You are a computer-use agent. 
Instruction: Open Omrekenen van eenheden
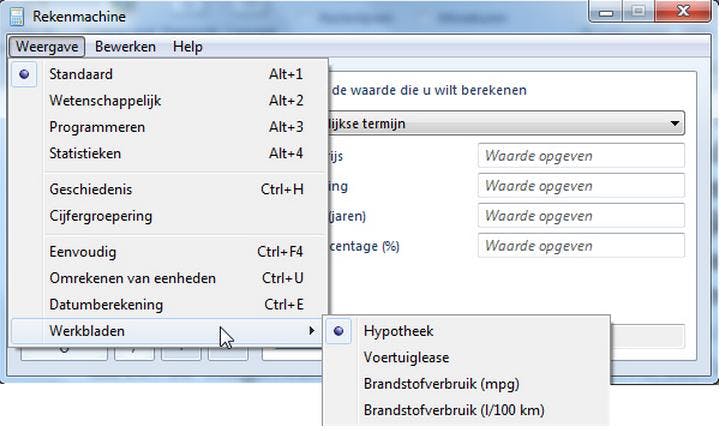[132, 278]
